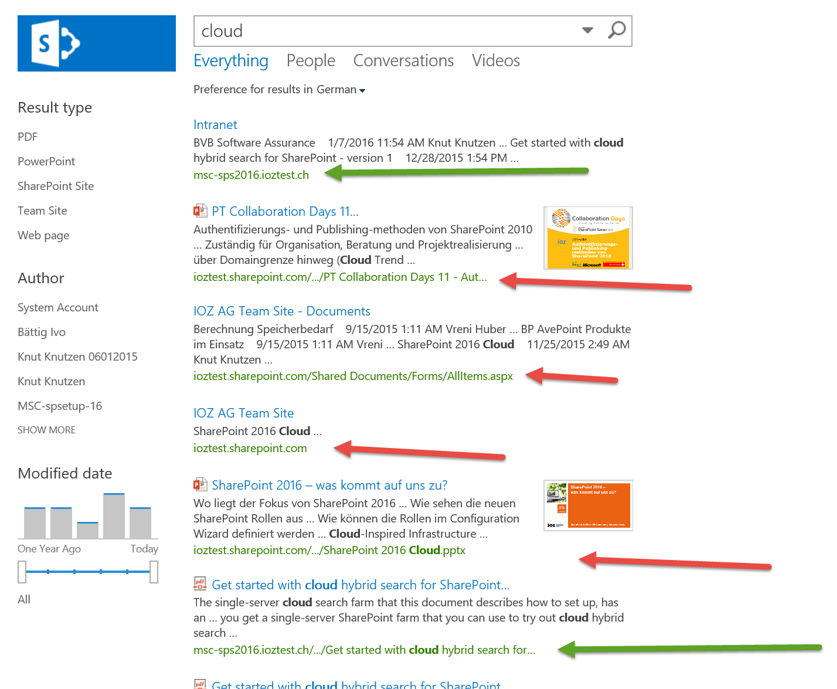Image resolution: width=837 pixels, height=689 pixels.
Task: Open 'IOZ AG Team Site - Documents' result
Action: tap(281, 311)
